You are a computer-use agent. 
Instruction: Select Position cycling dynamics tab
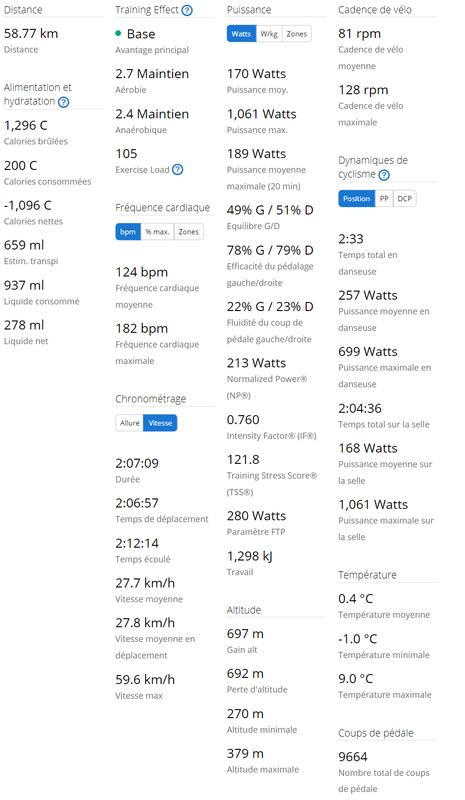pyautogui.click(x=356, y=198)
